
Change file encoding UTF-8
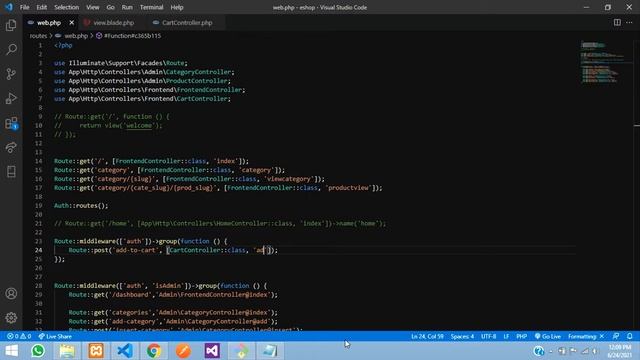(488, 336)
